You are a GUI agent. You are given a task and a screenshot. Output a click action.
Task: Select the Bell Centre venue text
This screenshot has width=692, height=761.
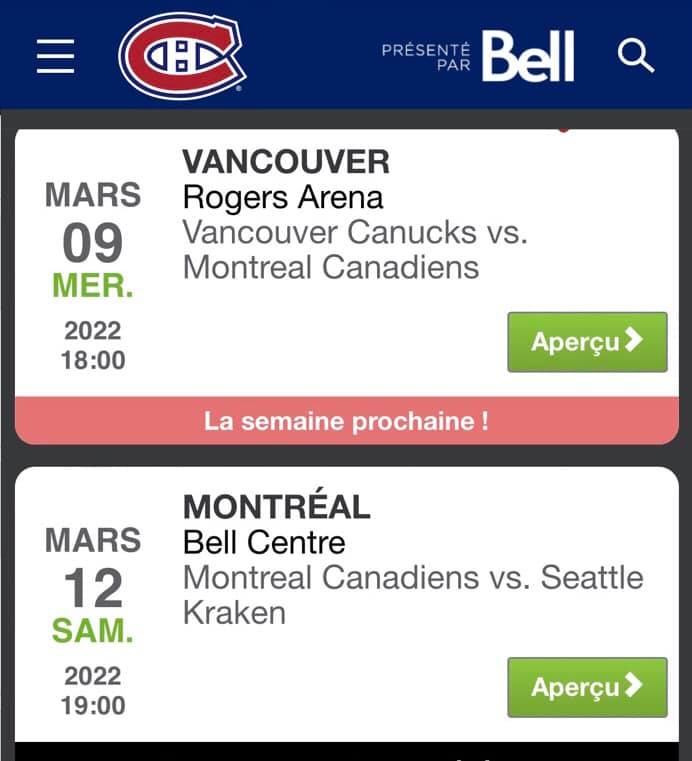(264, 542)
